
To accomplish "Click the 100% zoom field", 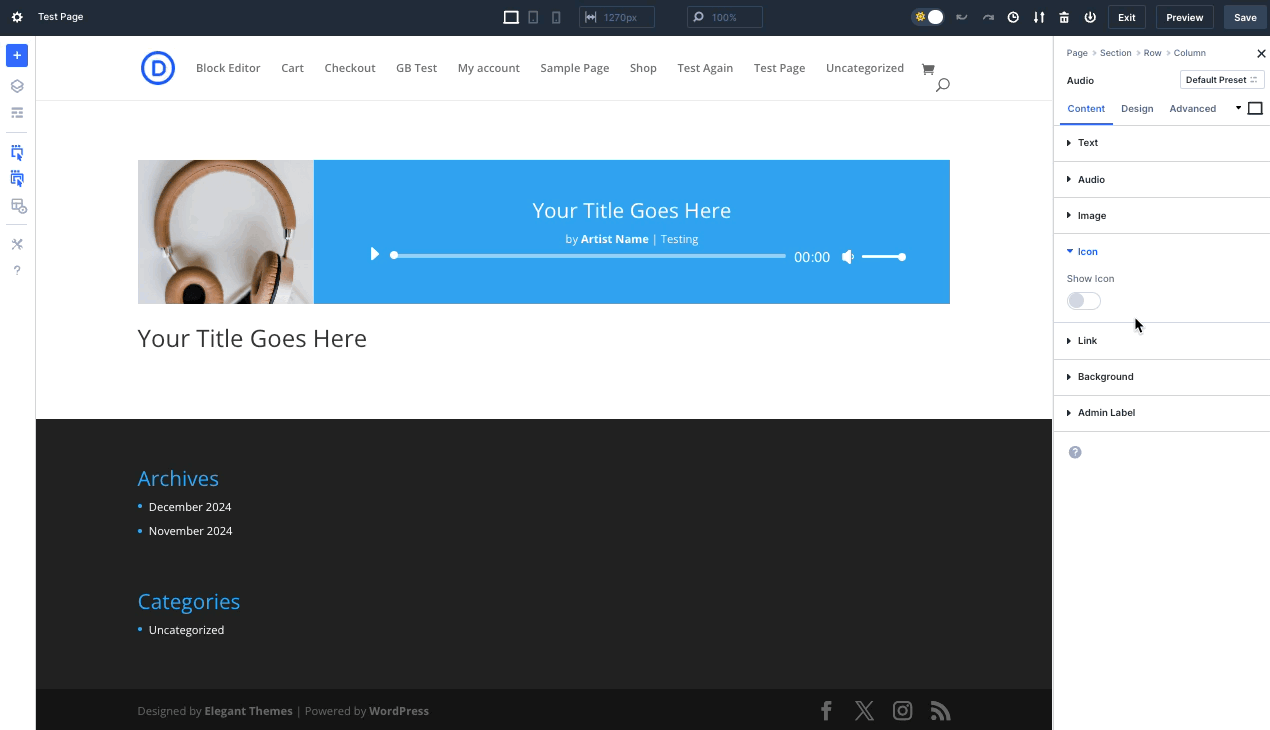I will (x=725, y=17).
